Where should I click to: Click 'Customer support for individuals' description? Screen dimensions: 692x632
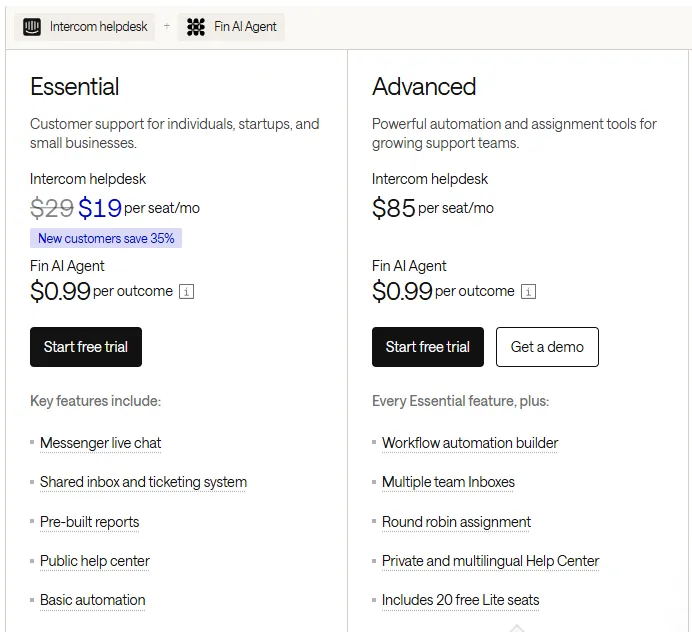(x=175, y=133)
